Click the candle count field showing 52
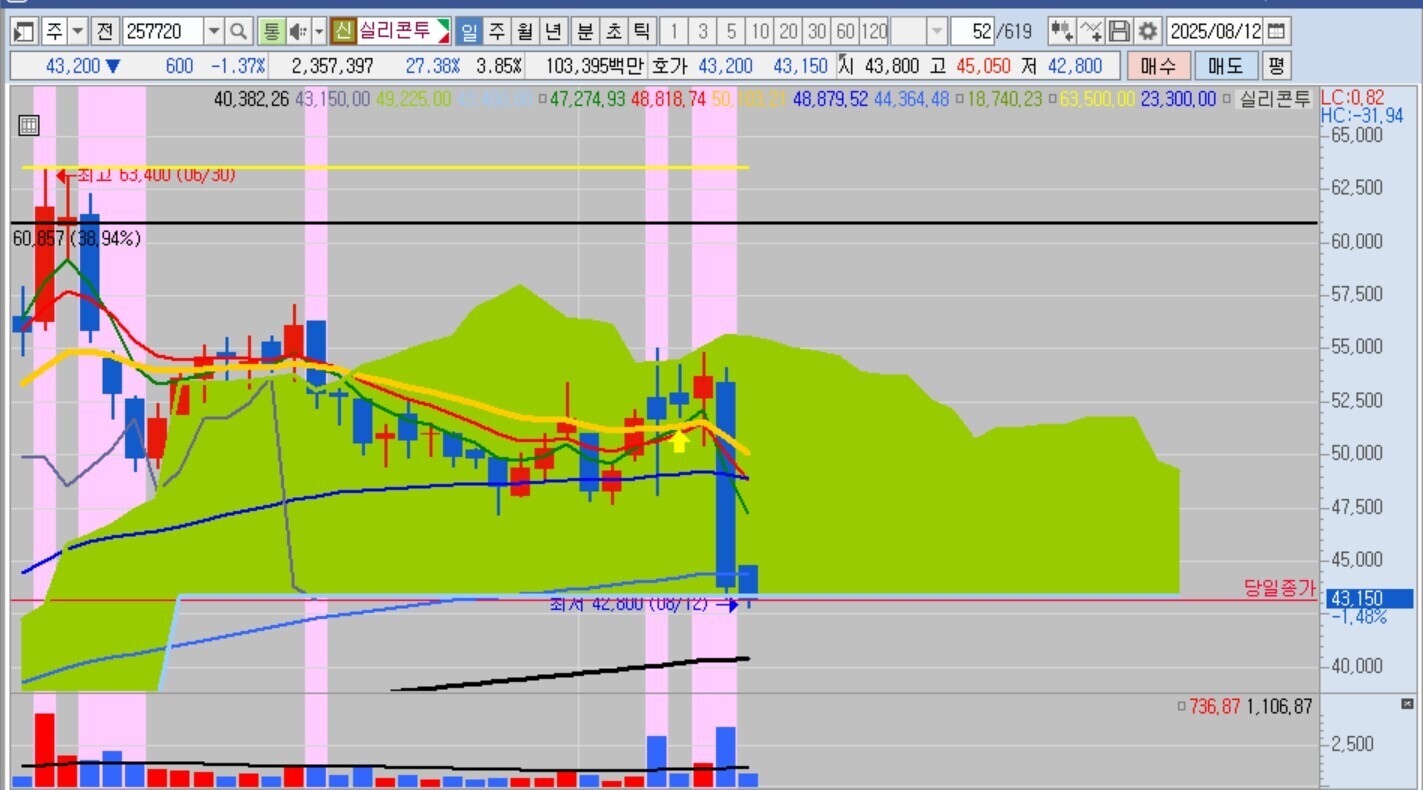1423x790 pixels. click(x=972, y=31)
